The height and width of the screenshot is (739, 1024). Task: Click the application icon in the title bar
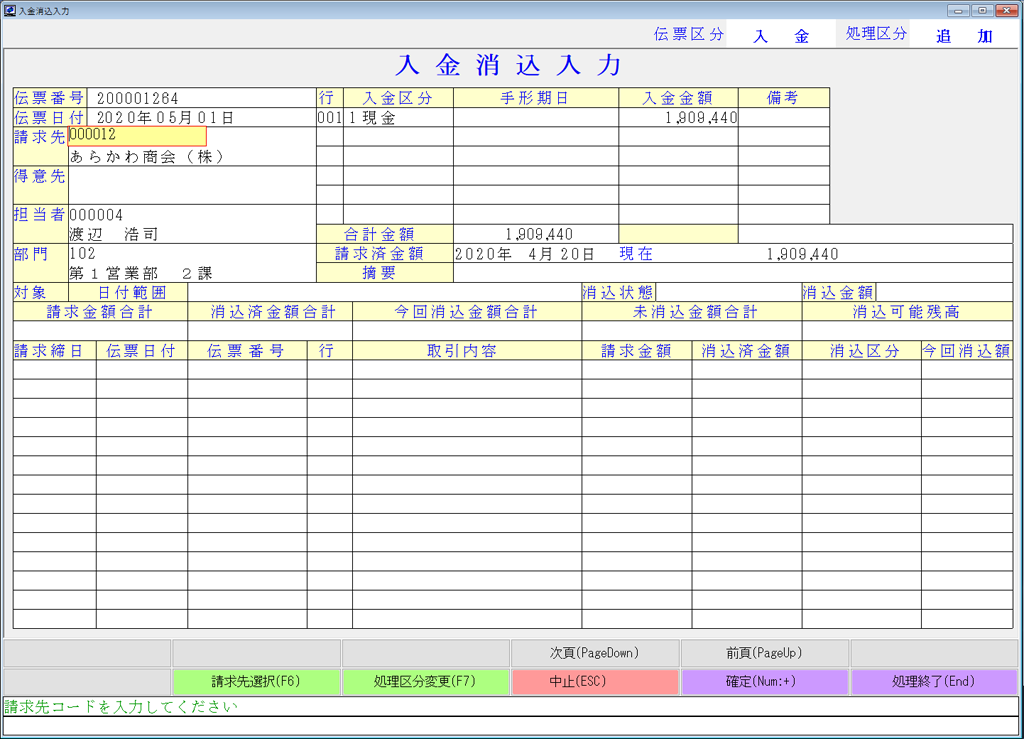pos(10,10)
